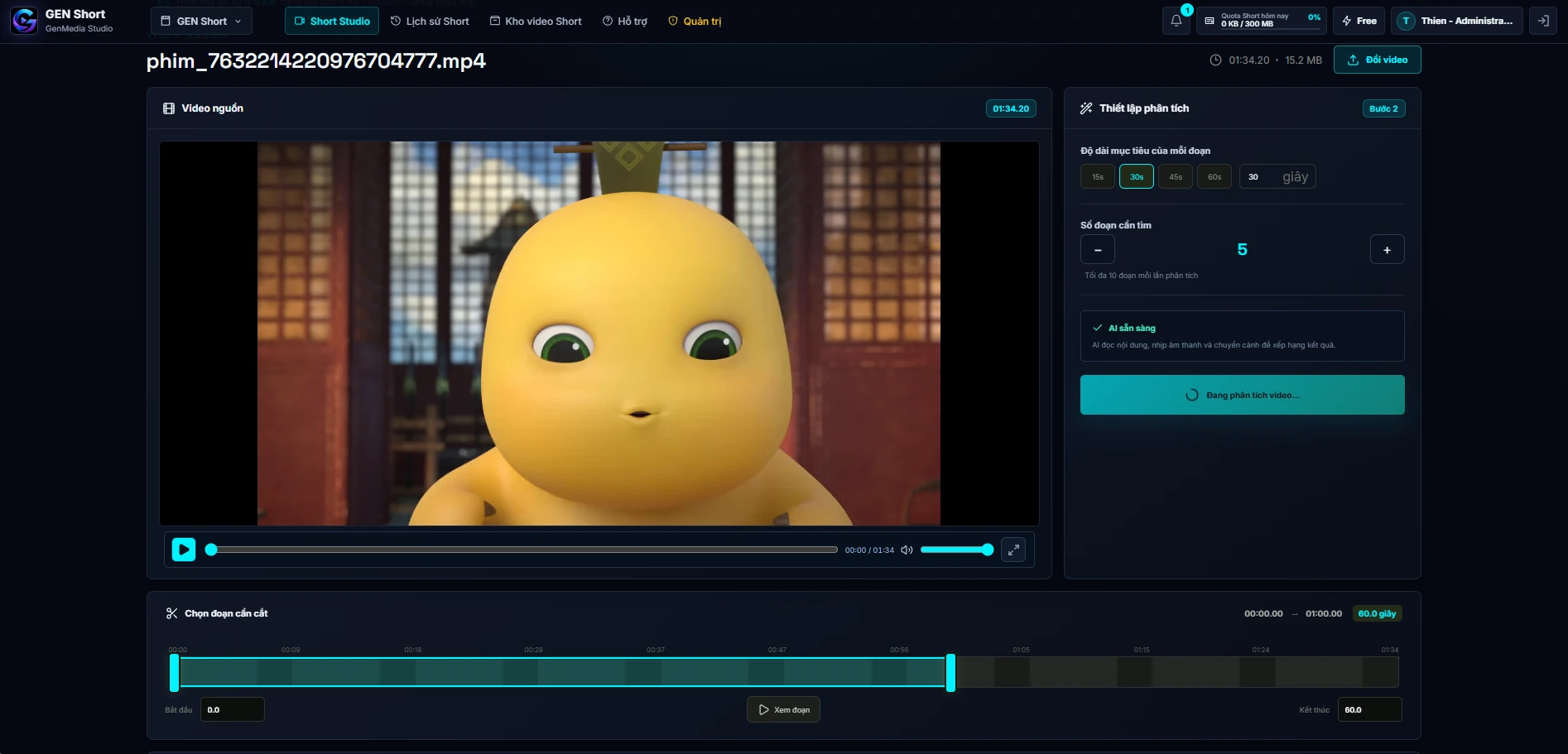Image resolution: width=1568 pixels, height=754 pixels.
Task: Open the notifications bell
Action: [x=1176, y=21]
